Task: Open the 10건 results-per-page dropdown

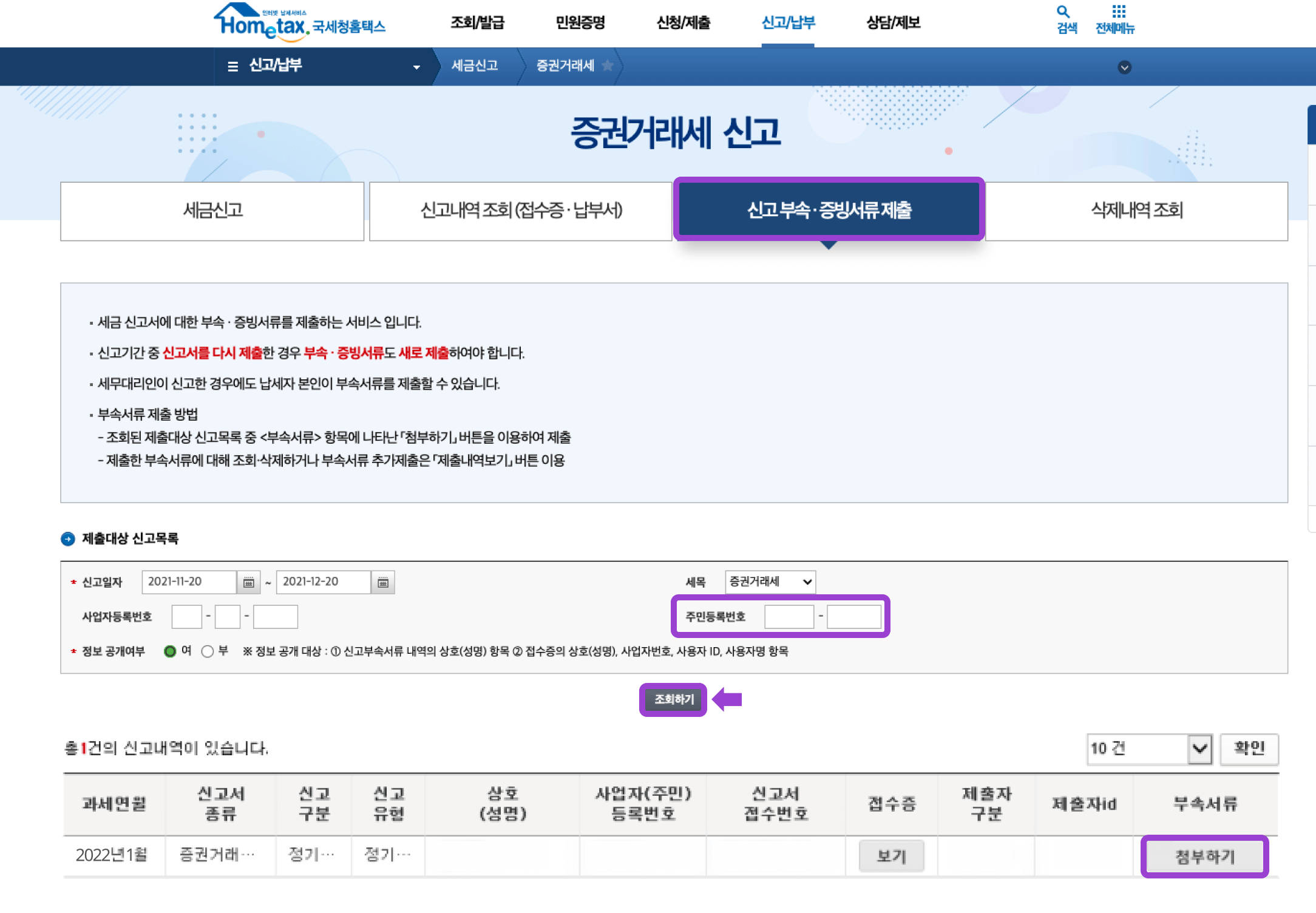Action: click(x=1149, y=748)
